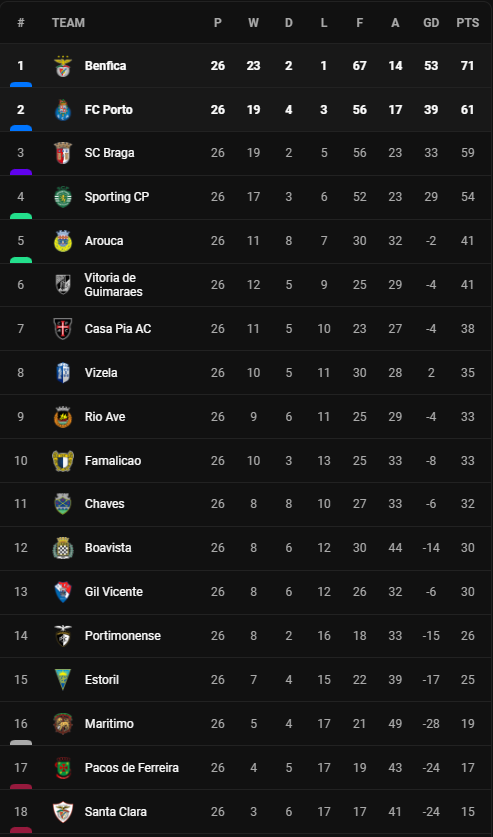Click the Famalicao club logo
Image resolution: width=493 pixels, height=837 pixels.
click(x=63, y=461)
